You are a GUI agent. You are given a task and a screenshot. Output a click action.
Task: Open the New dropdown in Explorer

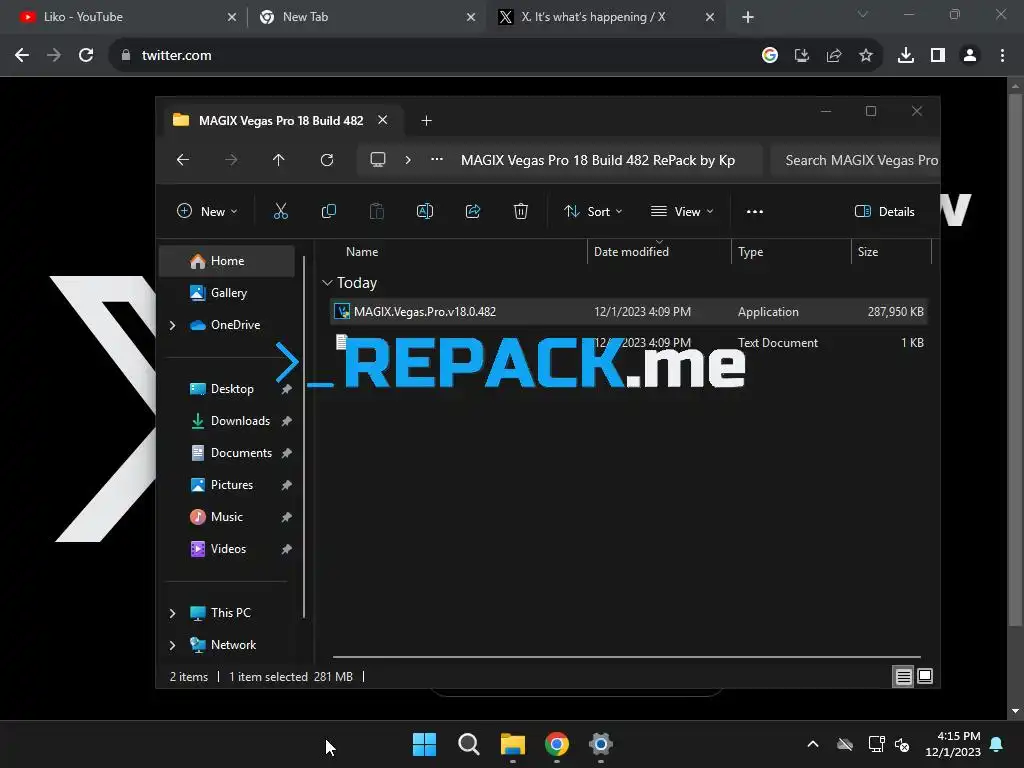click(207, 212)
